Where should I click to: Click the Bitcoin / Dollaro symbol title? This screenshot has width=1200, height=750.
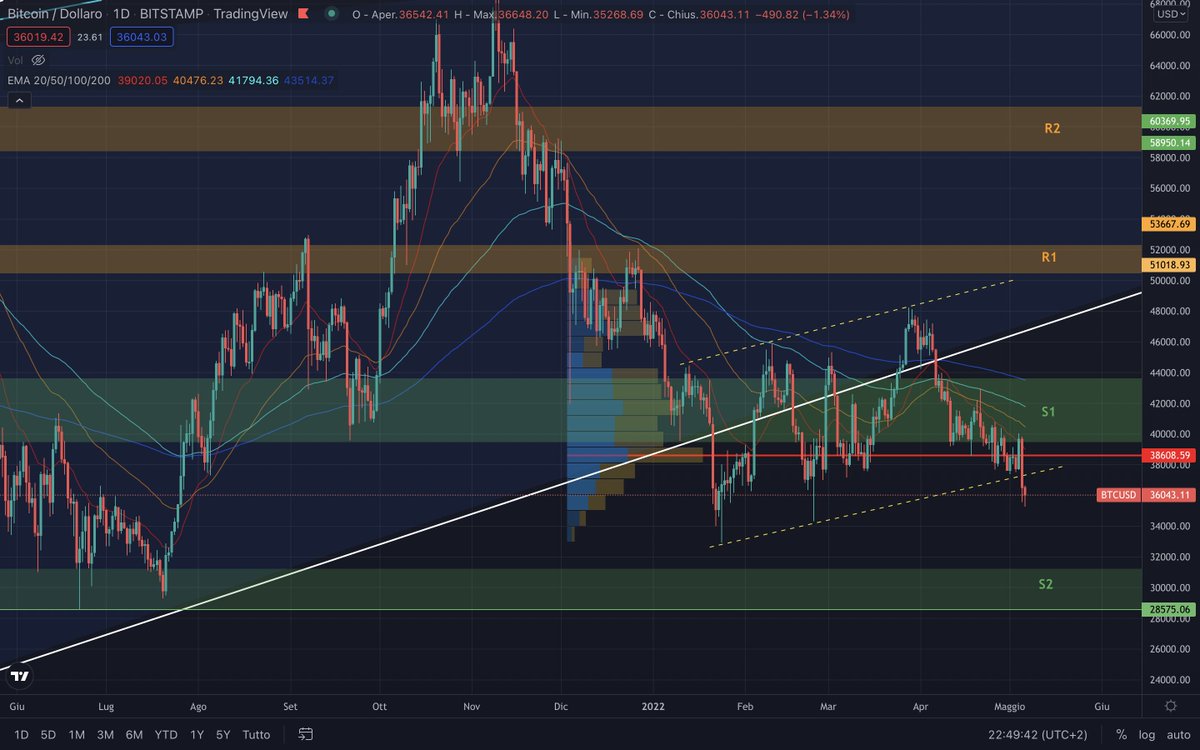coord(54,14)
